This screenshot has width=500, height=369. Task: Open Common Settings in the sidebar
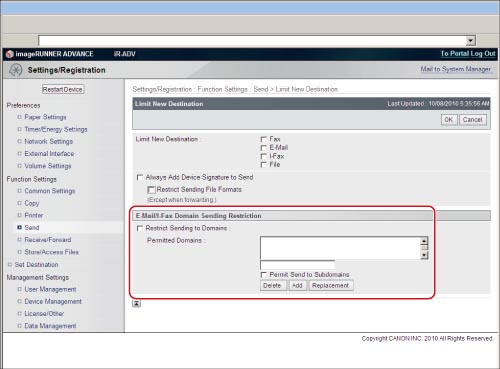click(50, 191)
